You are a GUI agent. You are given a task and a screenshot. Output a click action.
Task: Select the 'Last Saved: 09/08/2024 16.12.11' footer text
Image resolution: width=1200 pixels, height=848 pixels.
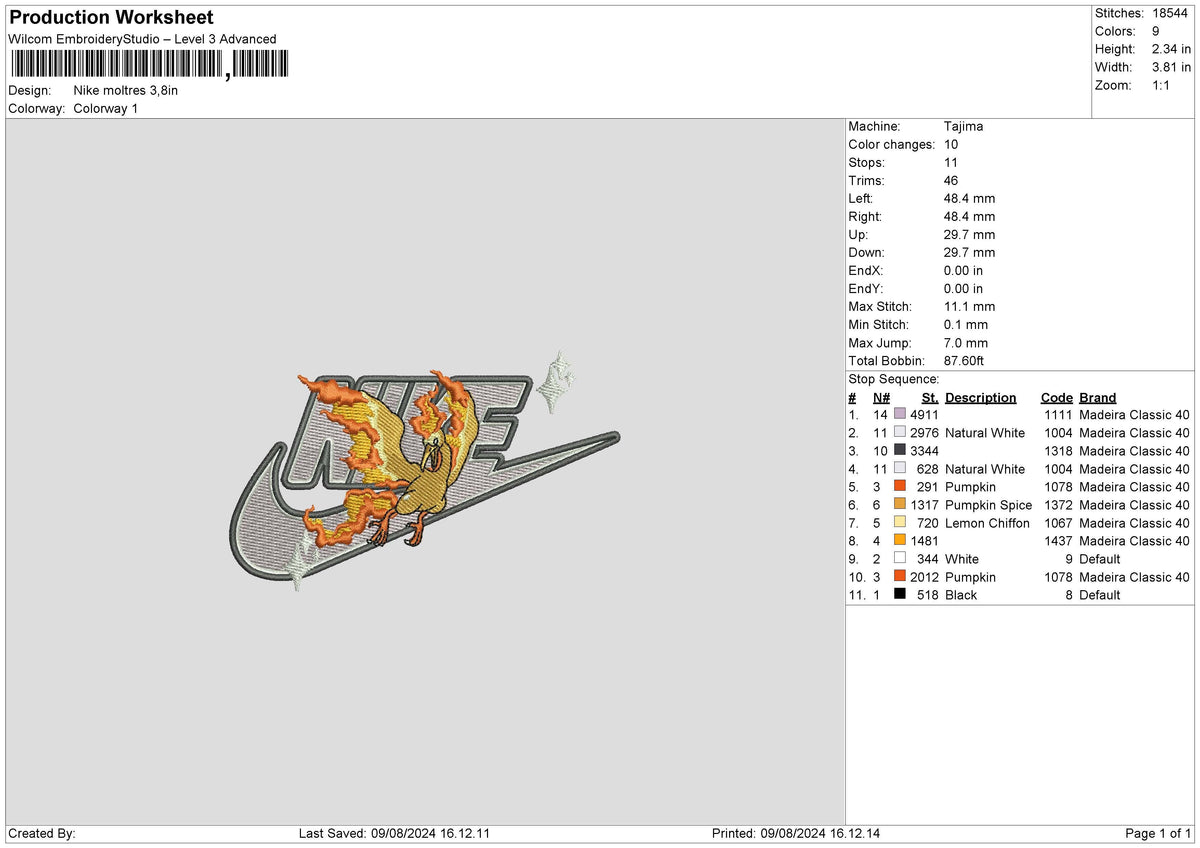394,833
